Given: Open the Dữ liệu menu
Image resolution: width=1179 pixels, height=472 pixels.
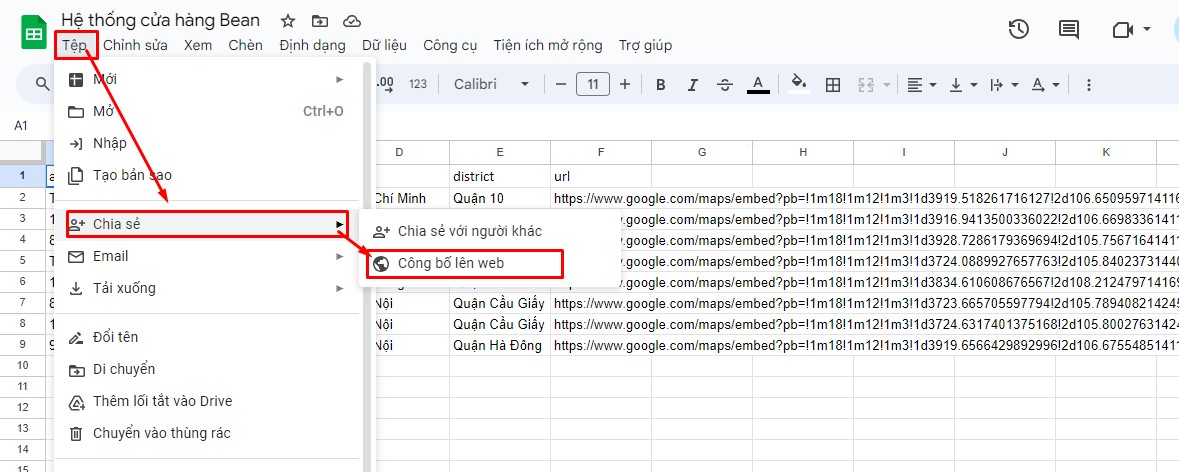Looking at the screenshot, I should [x=384, y=45].
